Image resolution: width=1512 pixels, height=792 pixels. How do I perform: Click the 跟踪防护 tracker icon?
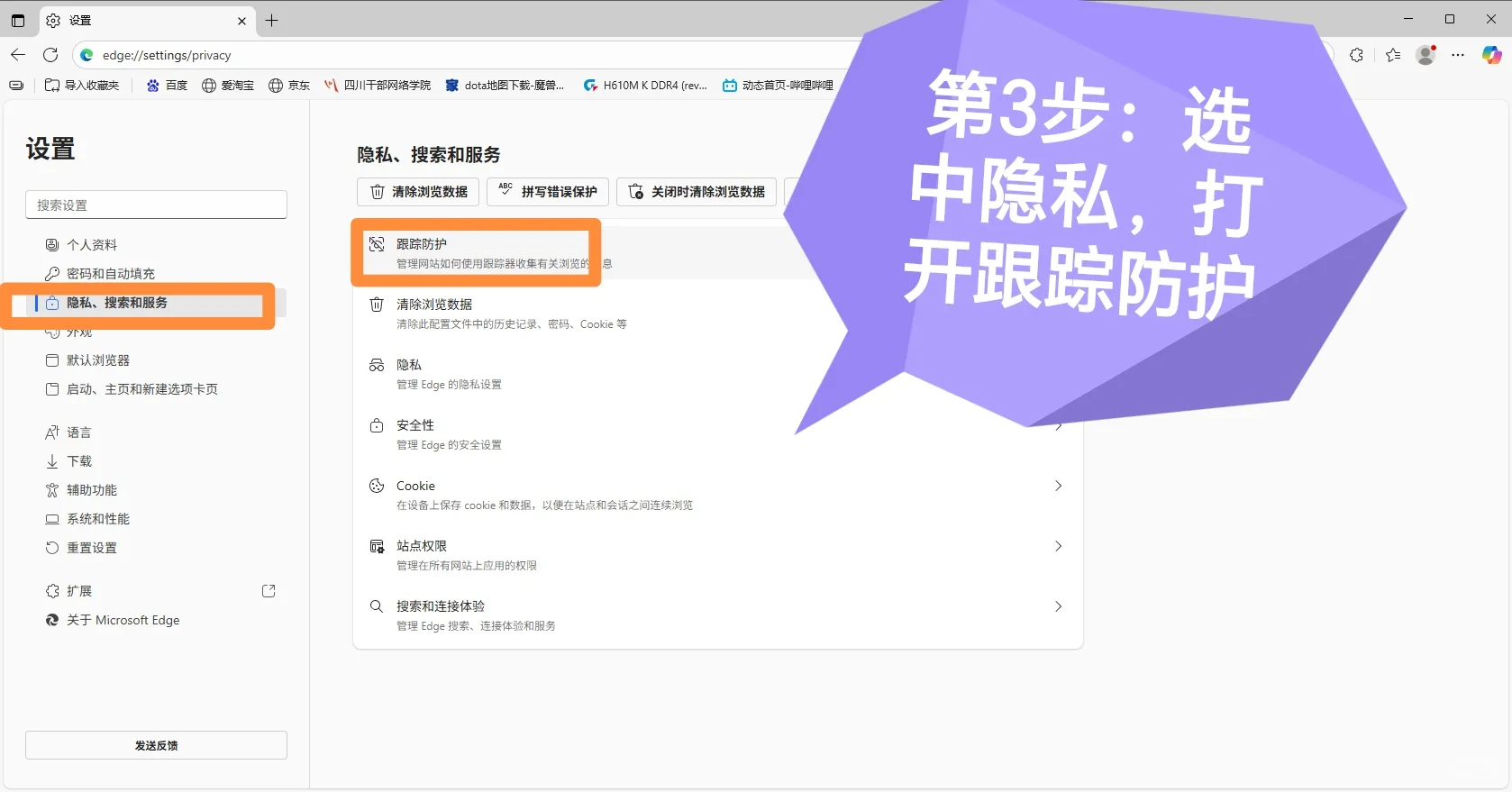[x=377, y=244]
